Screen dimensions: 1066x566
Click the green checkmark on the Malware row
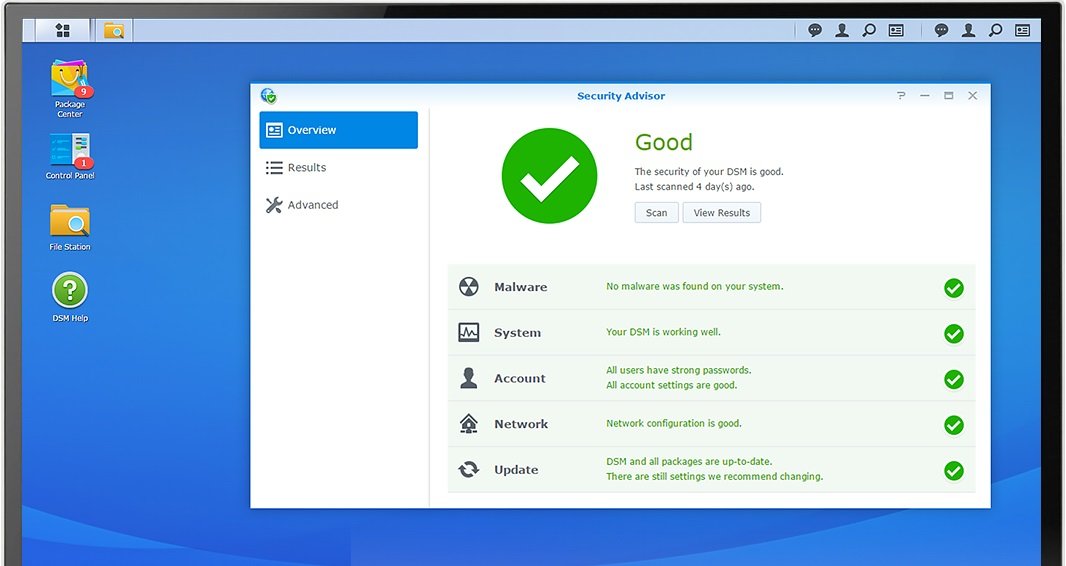tap(954, 288)
